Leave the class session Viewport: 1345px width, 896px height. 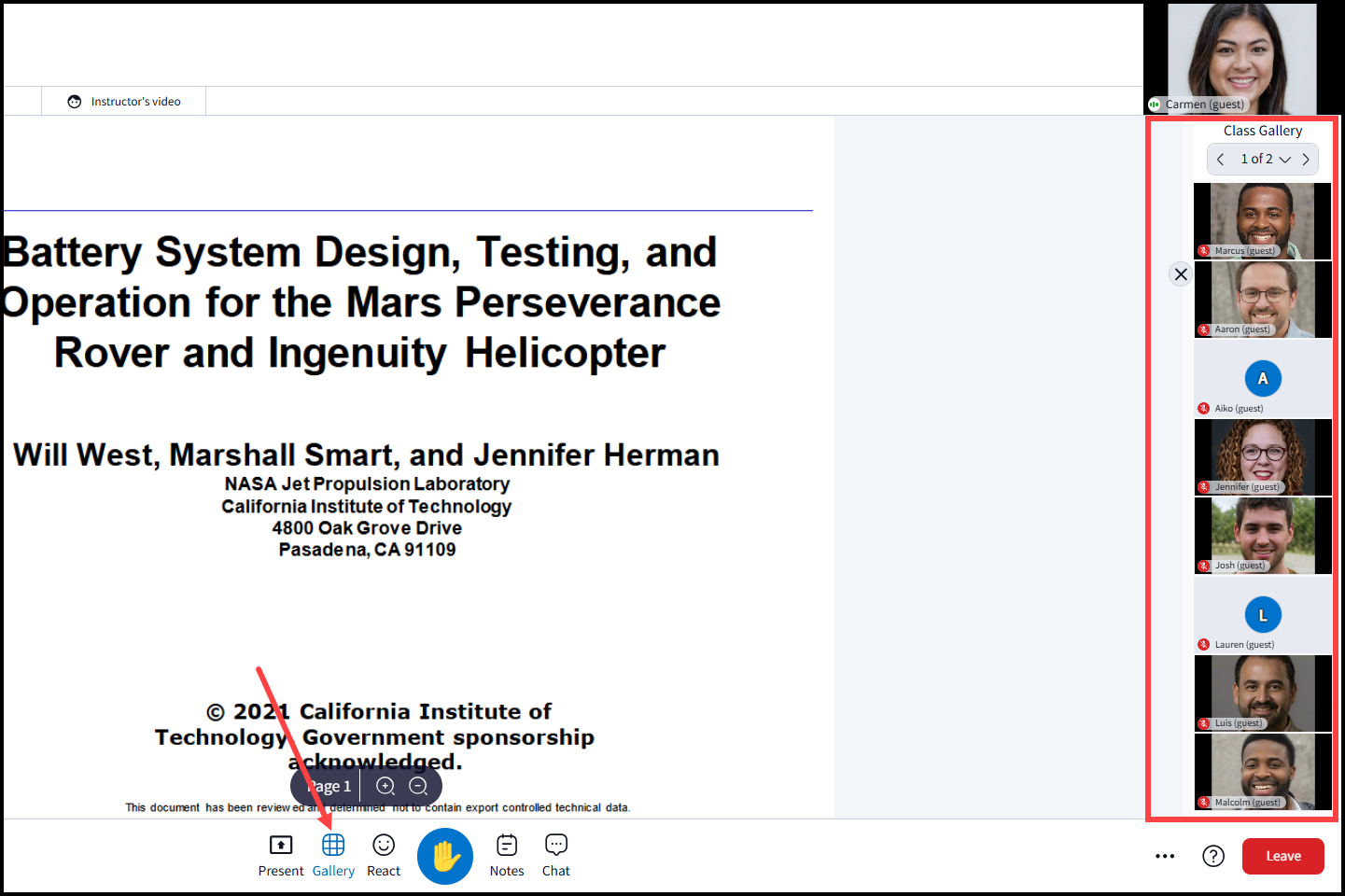1282,856
